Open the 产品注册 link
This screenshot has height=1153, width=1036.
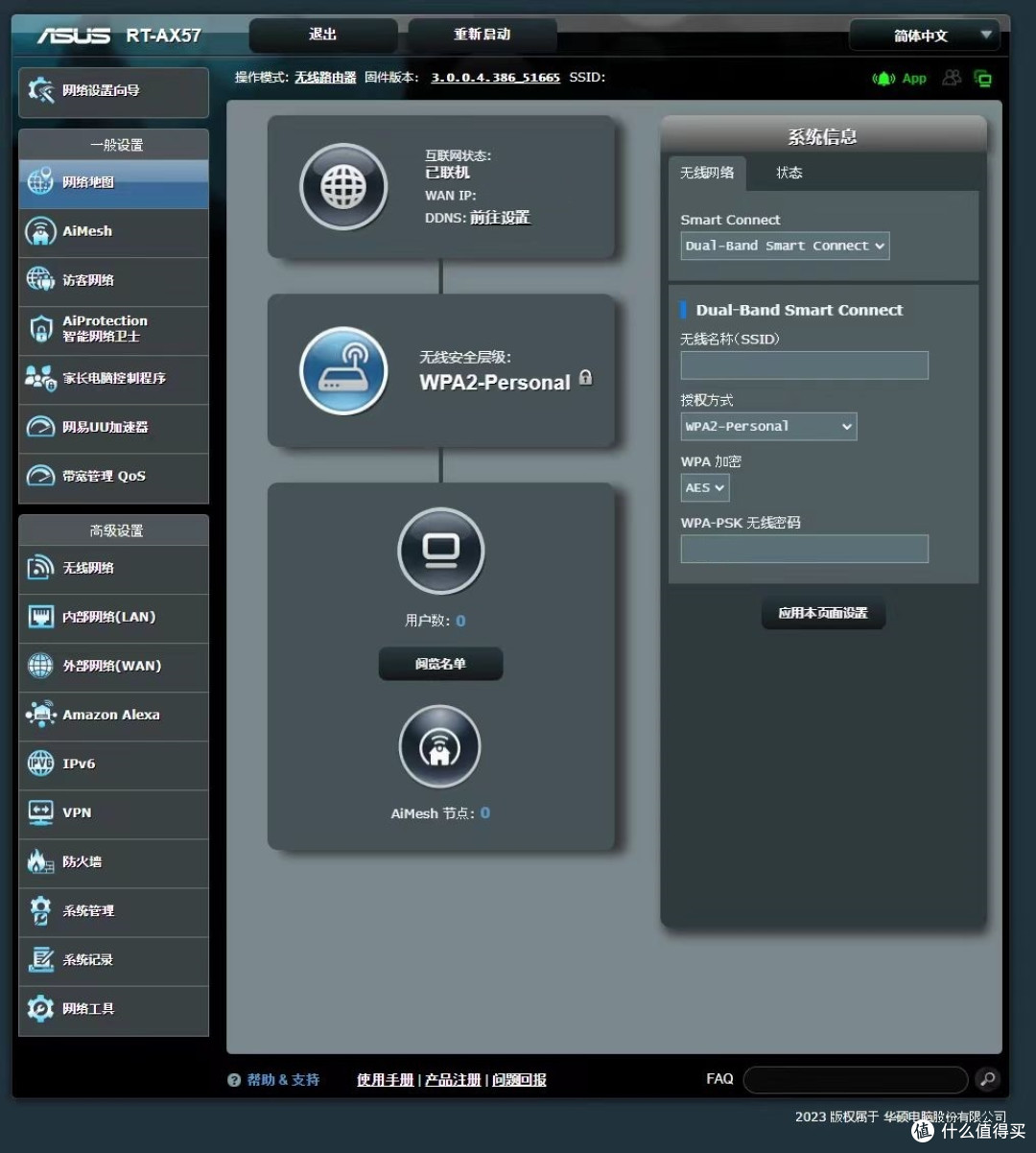(x=453, y=1080)
